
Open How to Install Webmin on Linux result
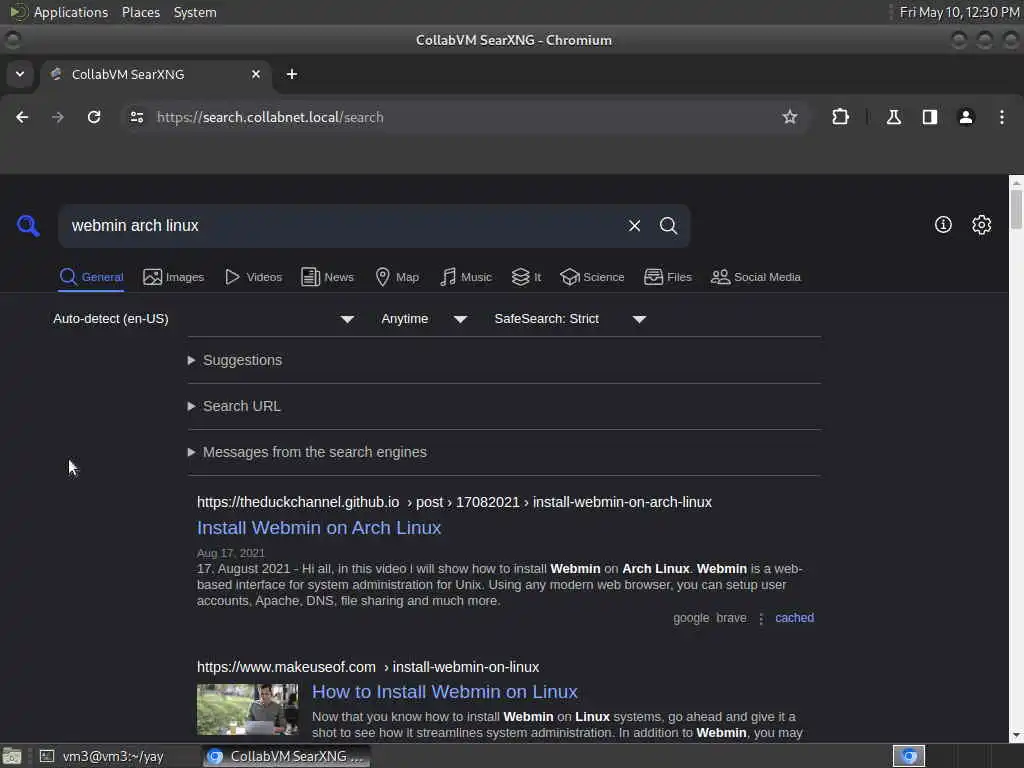coord(445,692)
